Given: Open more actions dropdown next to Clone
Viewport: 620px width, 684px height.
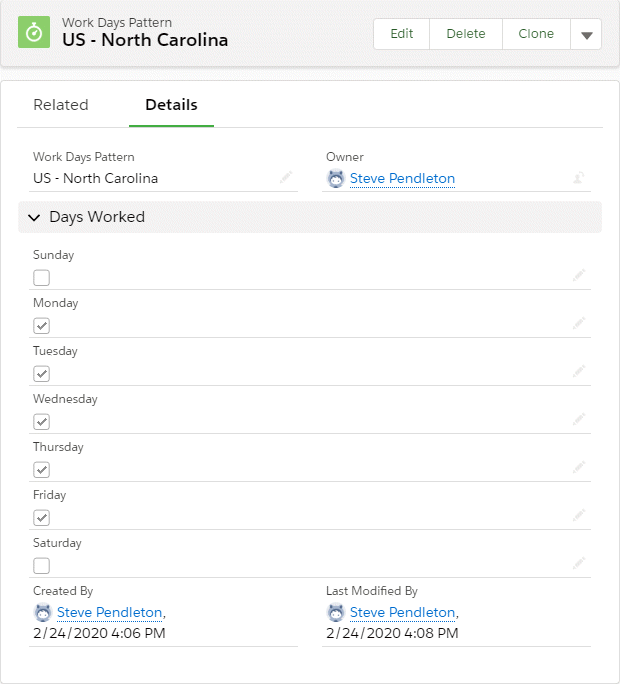Looking at the screenshot, I should (x=586, y=34).
